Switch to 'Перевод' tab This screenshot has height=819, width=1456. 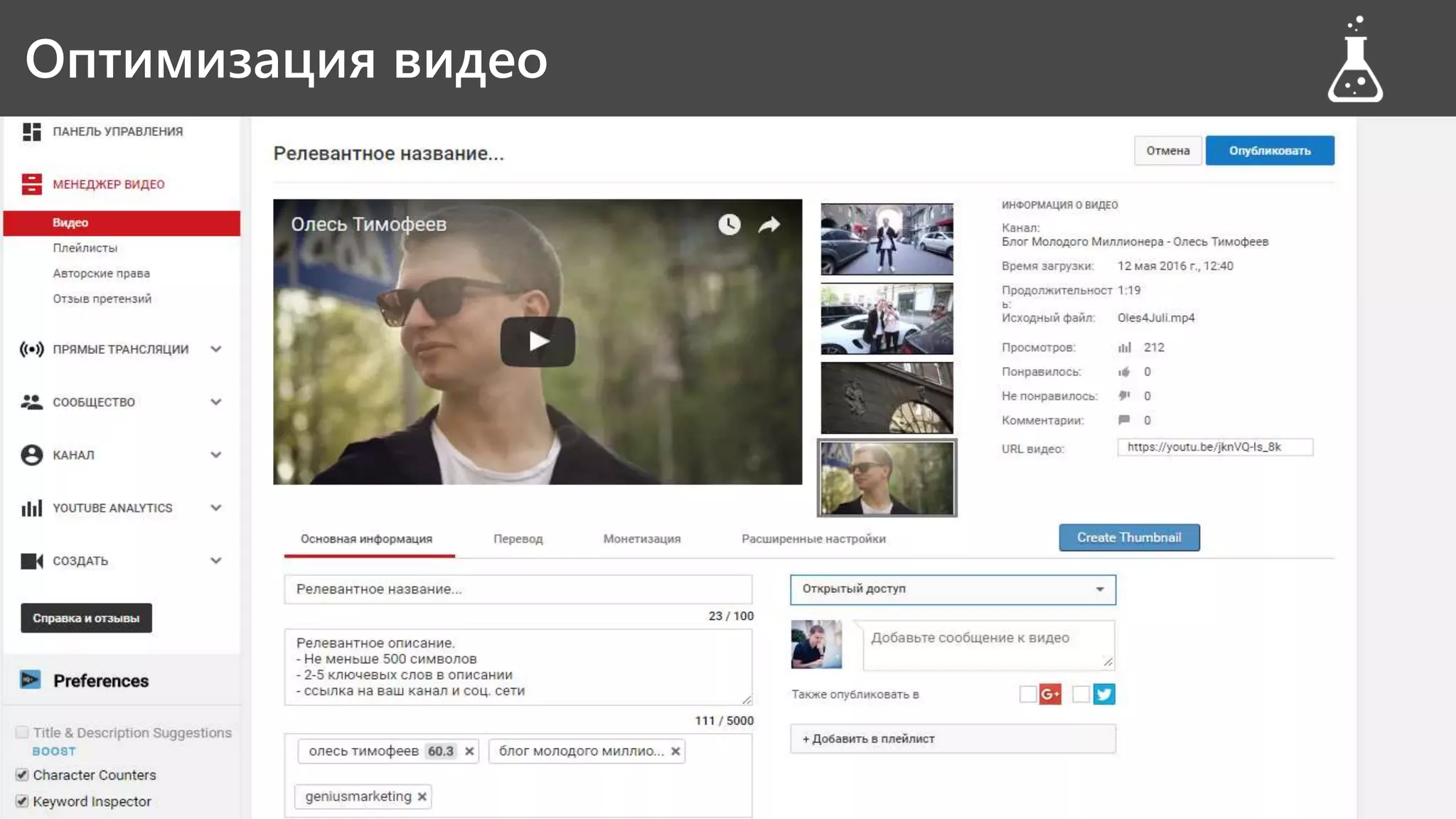(518, 539)
